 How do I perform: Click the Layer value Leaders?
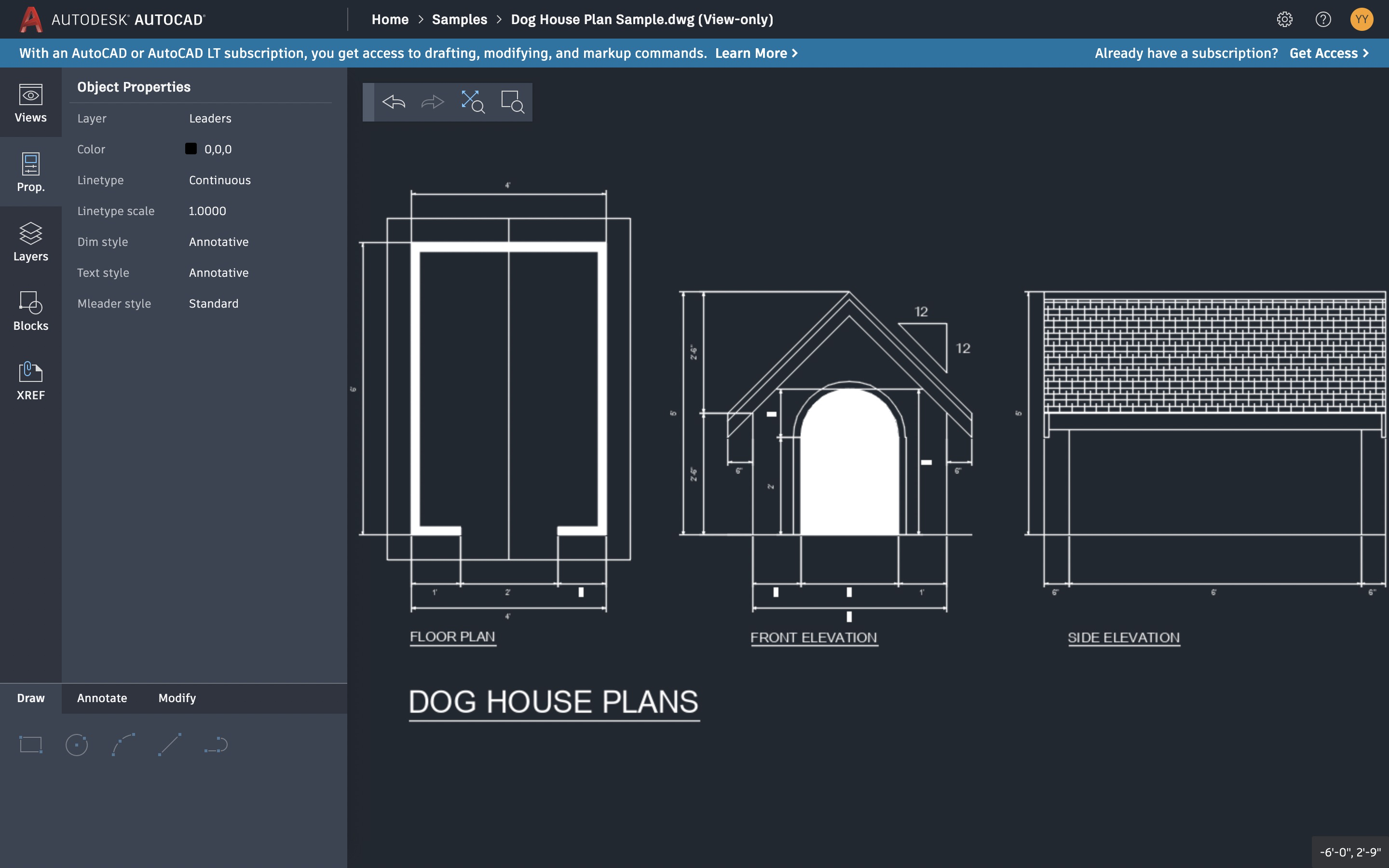pos(210,118)
